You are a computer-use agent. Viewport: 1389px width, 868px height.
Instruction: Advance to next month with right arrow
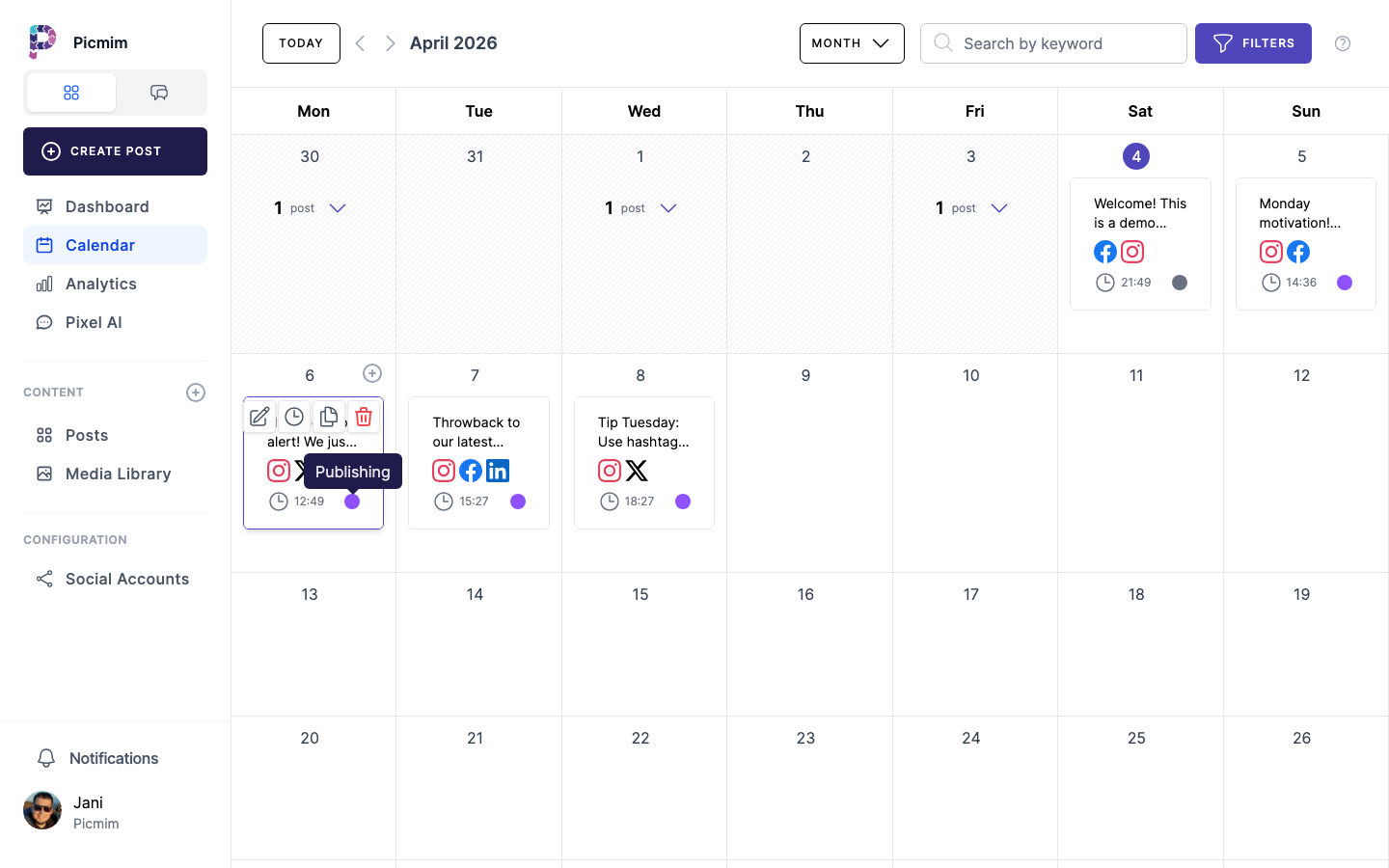coord(390,43)
